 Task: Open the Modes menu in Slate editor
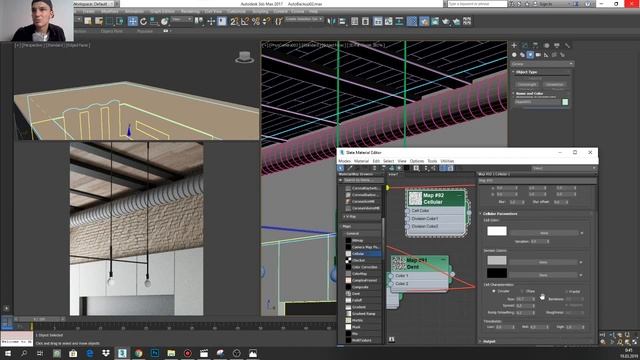click(x=345, y=161)
